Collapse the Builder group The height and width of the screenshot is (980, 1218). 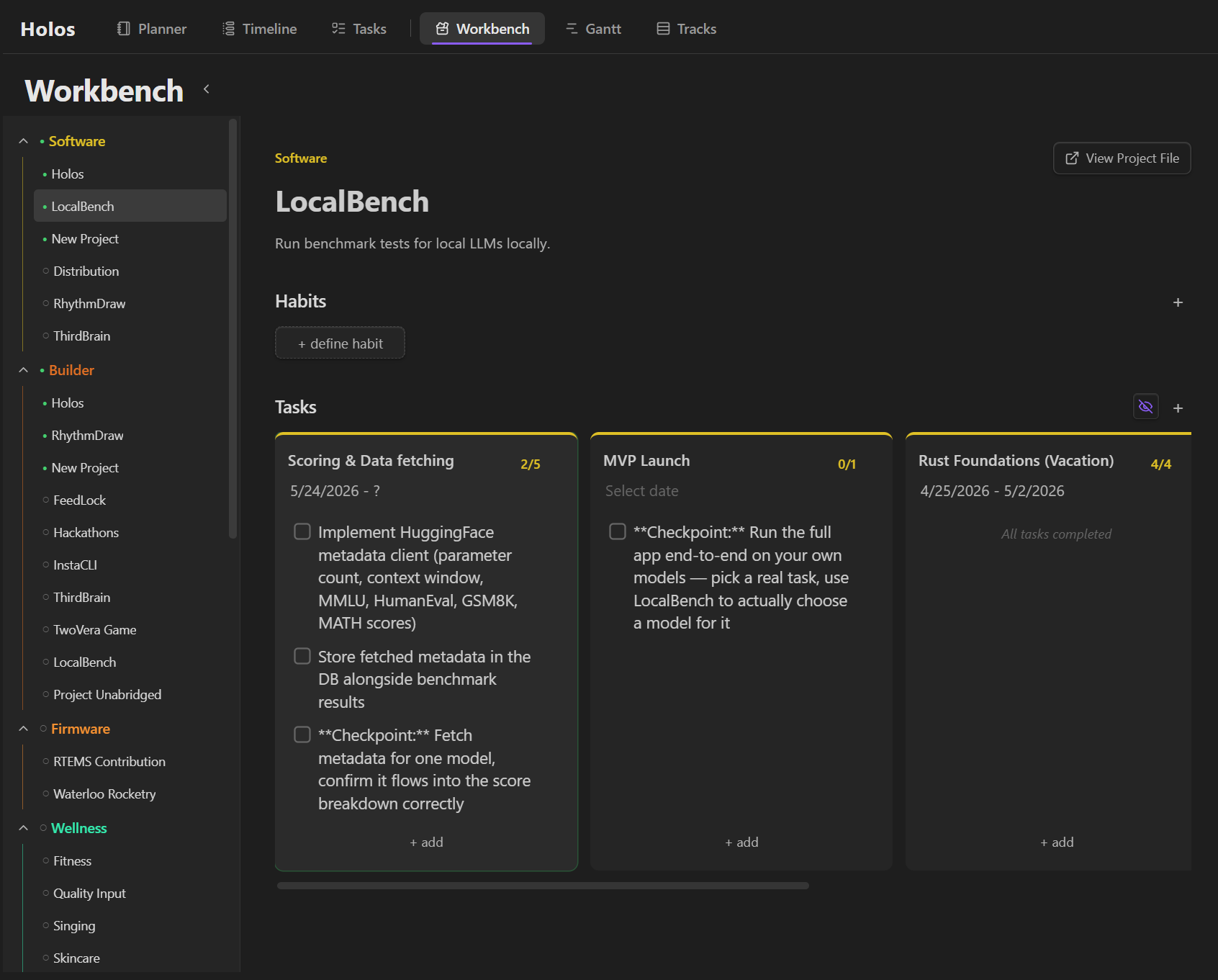23,370
